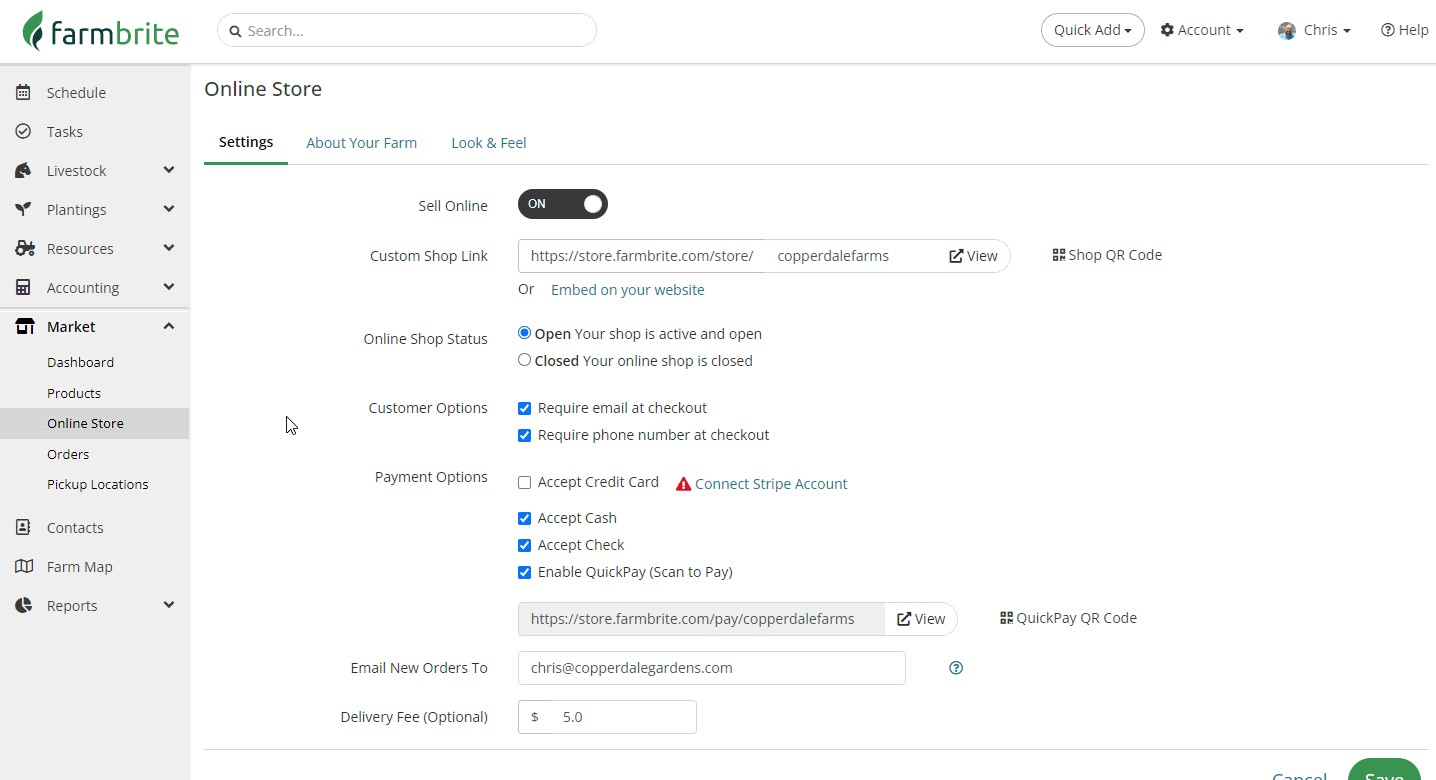Select the Closed shop status option
The width and height of the screenshot is (1436, 780).
tap(525, 361)
